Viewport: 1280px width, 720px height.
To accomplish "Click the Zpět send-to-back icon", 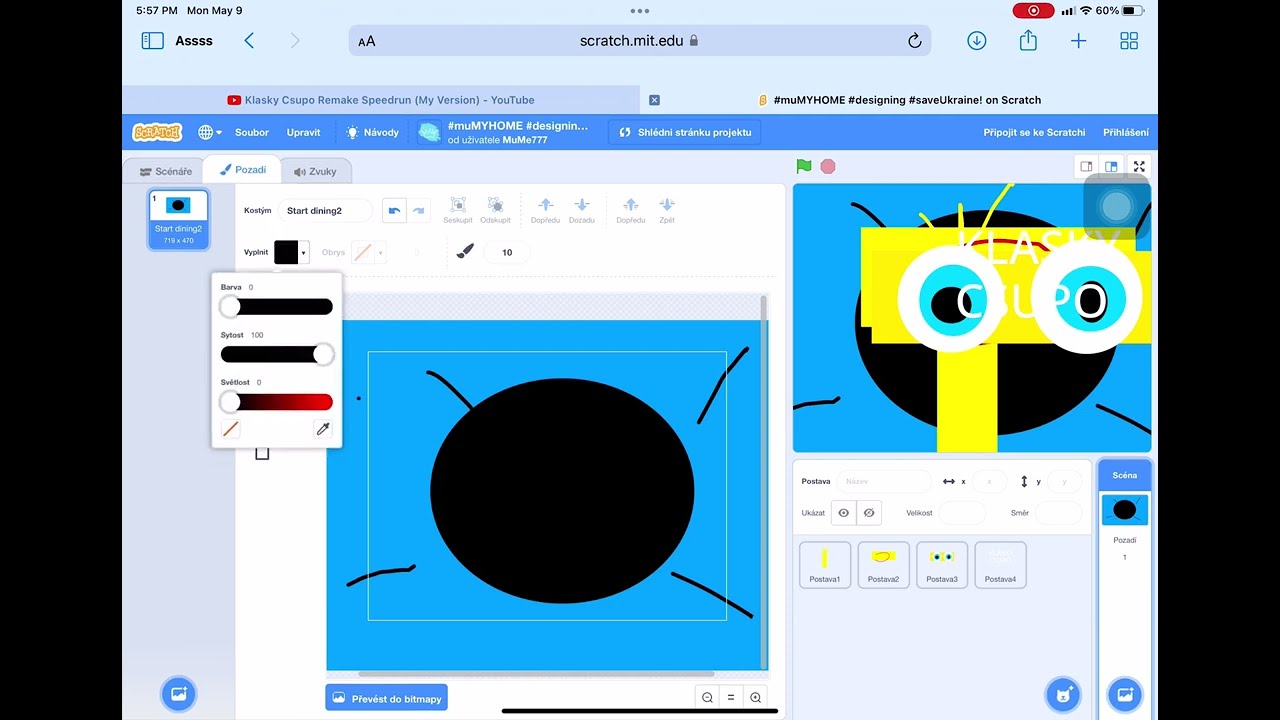I will click(667, 210).
